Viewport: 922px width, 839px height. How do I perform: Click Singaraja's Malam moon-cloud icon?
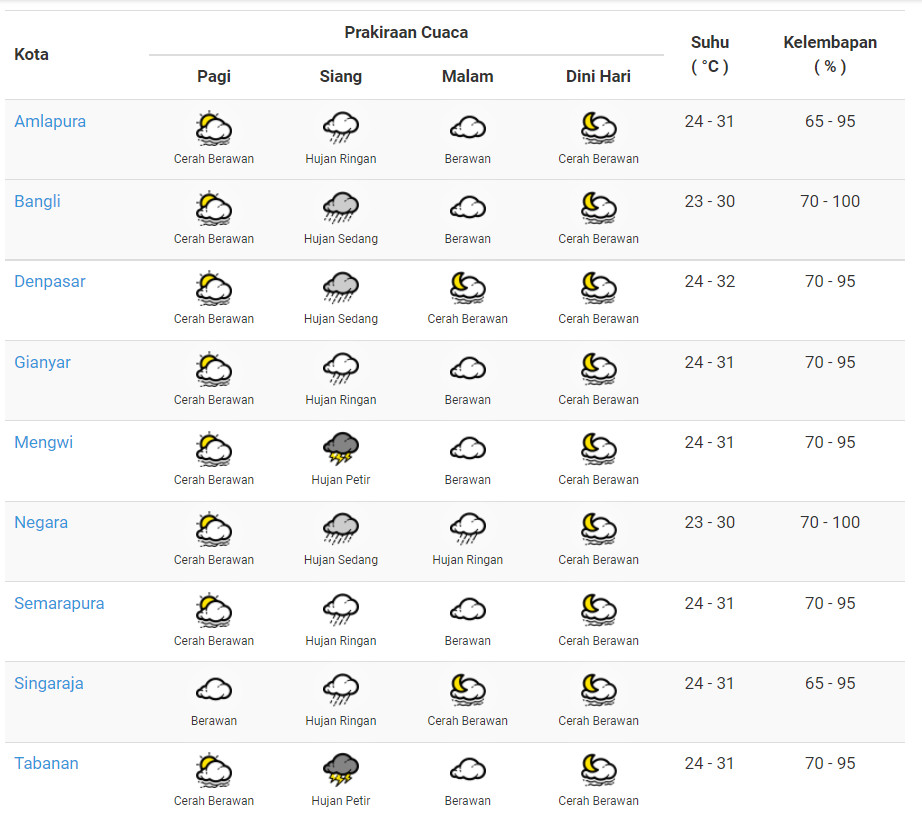(467, 690)
